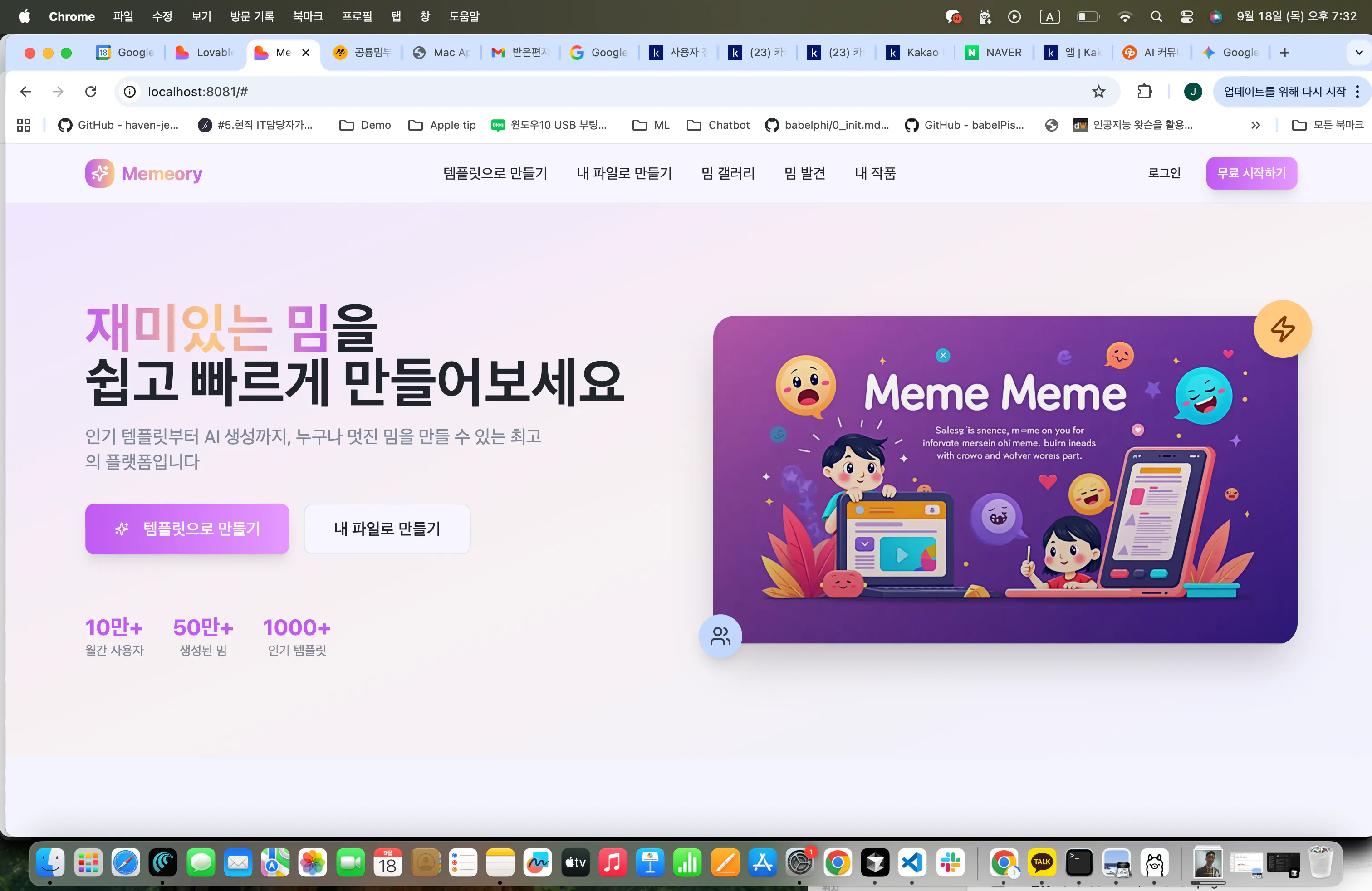Click the 무료 시작하기 button
This screenshot has height=891, width=1372.
pyautogui.click(x=1251, y=173)
